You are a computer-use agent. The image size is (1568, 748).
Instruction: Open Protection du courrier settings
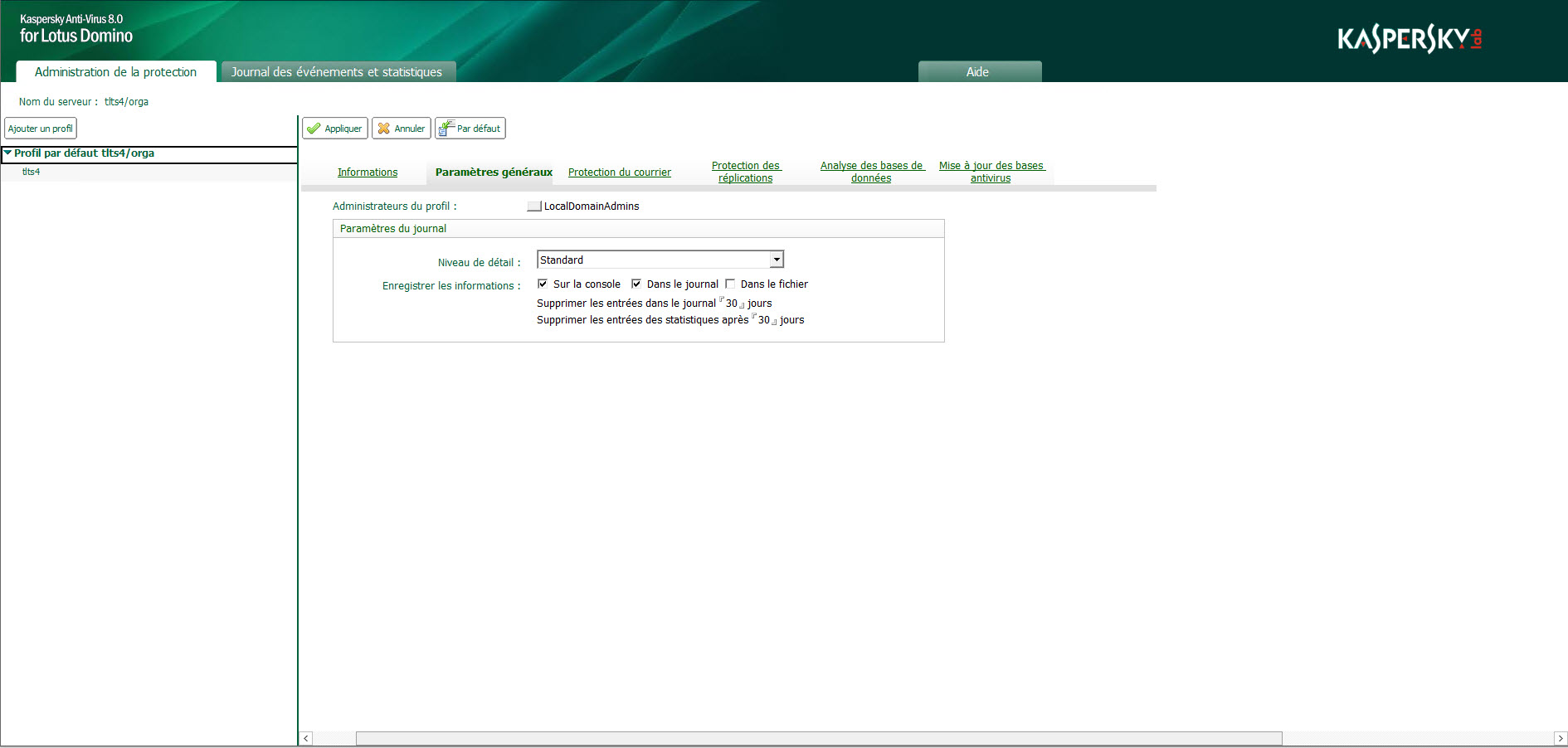(x=619, y=172)
